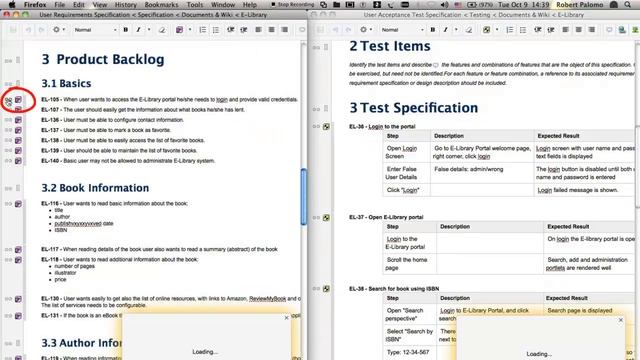Image resolution: width=640 pixels, height=360 pixels.
Task: Open work item type dropdown arrow left toolbar
Action: coord(190,30)
